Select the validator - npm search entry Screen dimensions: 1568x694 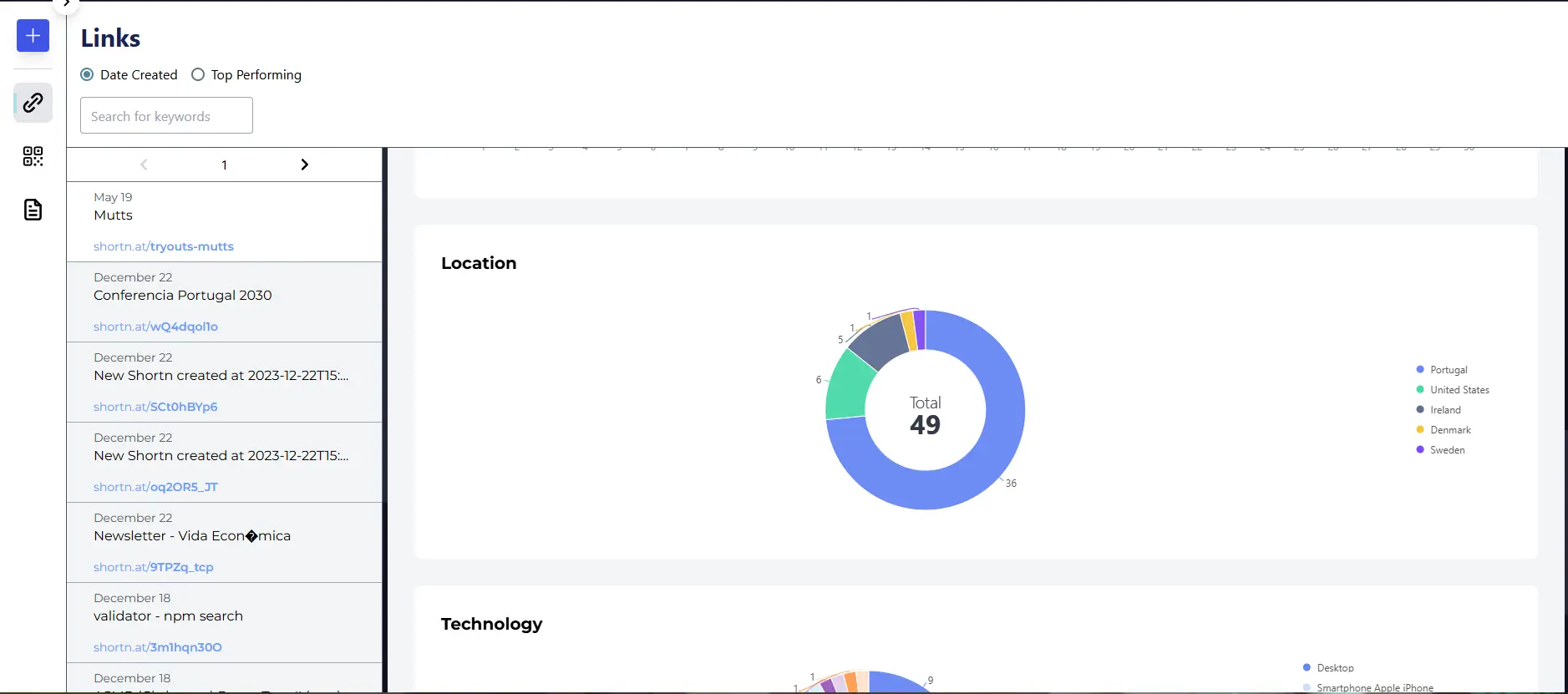coord(168,616)
